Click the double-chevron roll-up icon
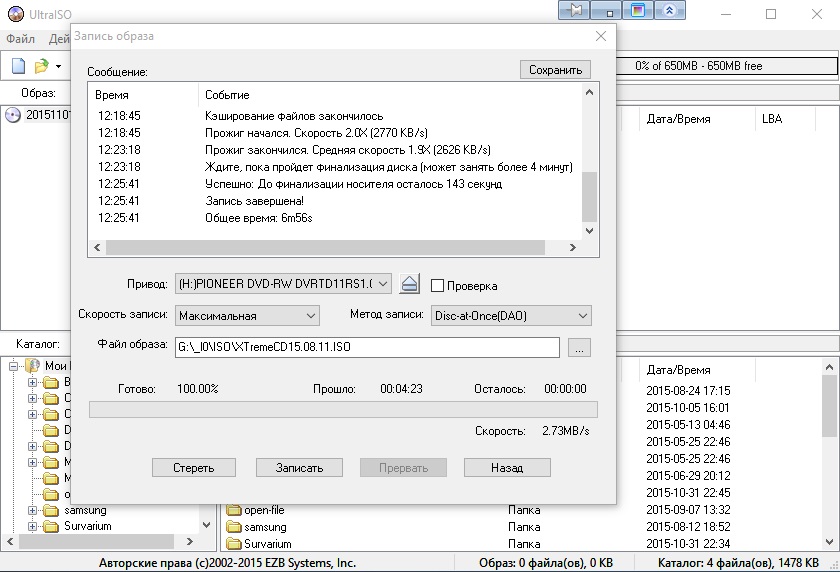The image size is (840, 572). (x=670, y=10)
